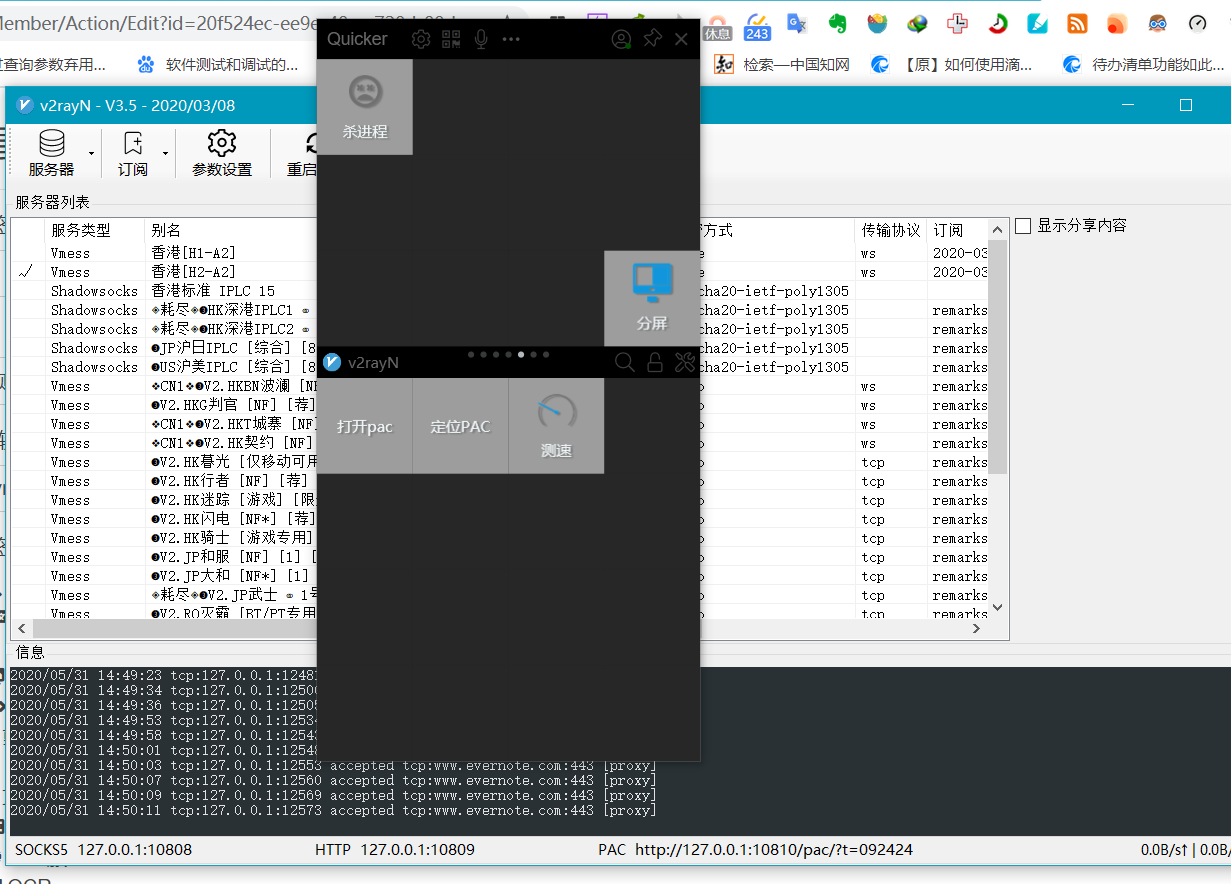Select the highlighted page dot in Quicker

coord(521,354)
